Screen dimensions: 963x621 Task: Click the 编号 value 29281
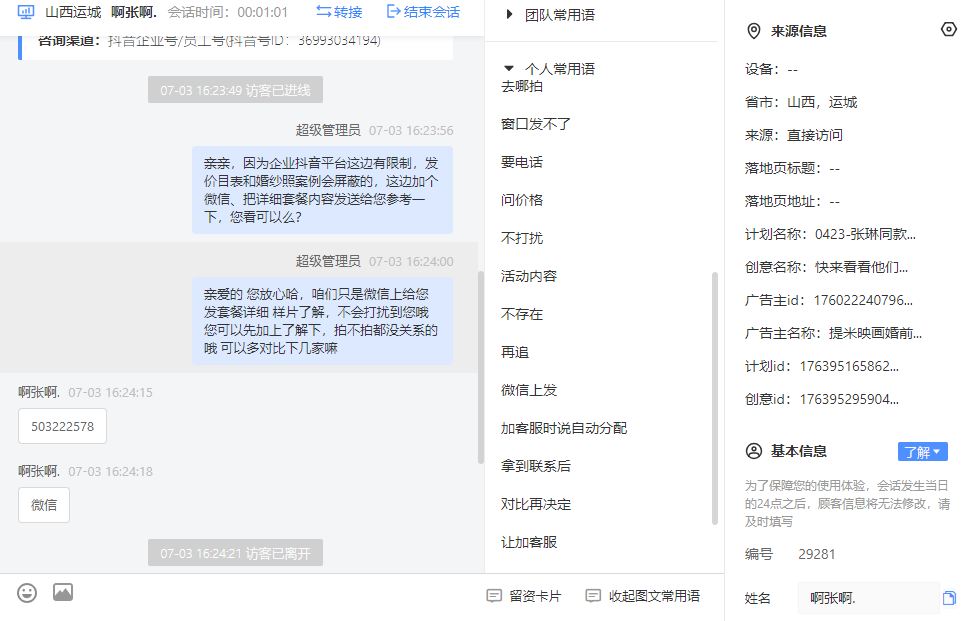pyautogui.click(x=817, y=555)
